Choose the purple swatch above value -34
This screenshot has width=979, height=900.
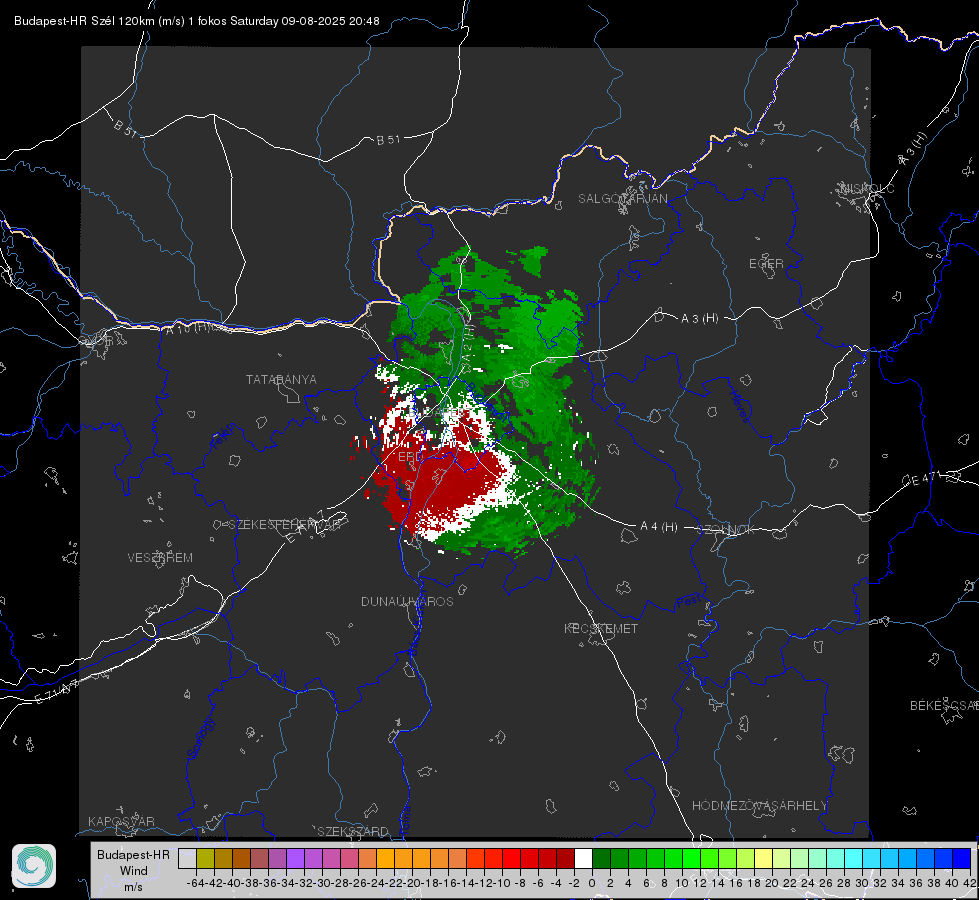[x=295, y=858]
